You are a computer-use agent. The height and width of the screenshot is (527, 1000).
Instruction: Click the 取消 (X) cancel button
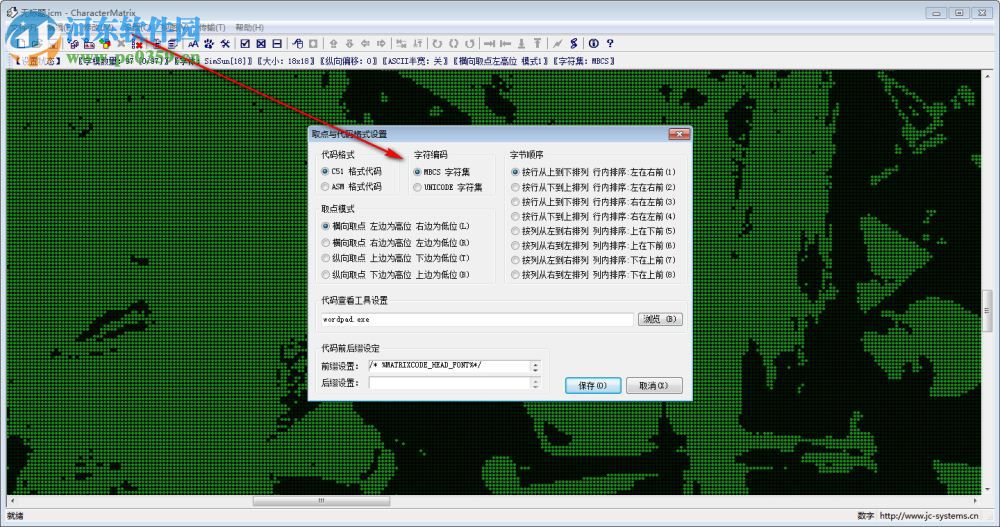pyautogui.click(x=654, y=385)
